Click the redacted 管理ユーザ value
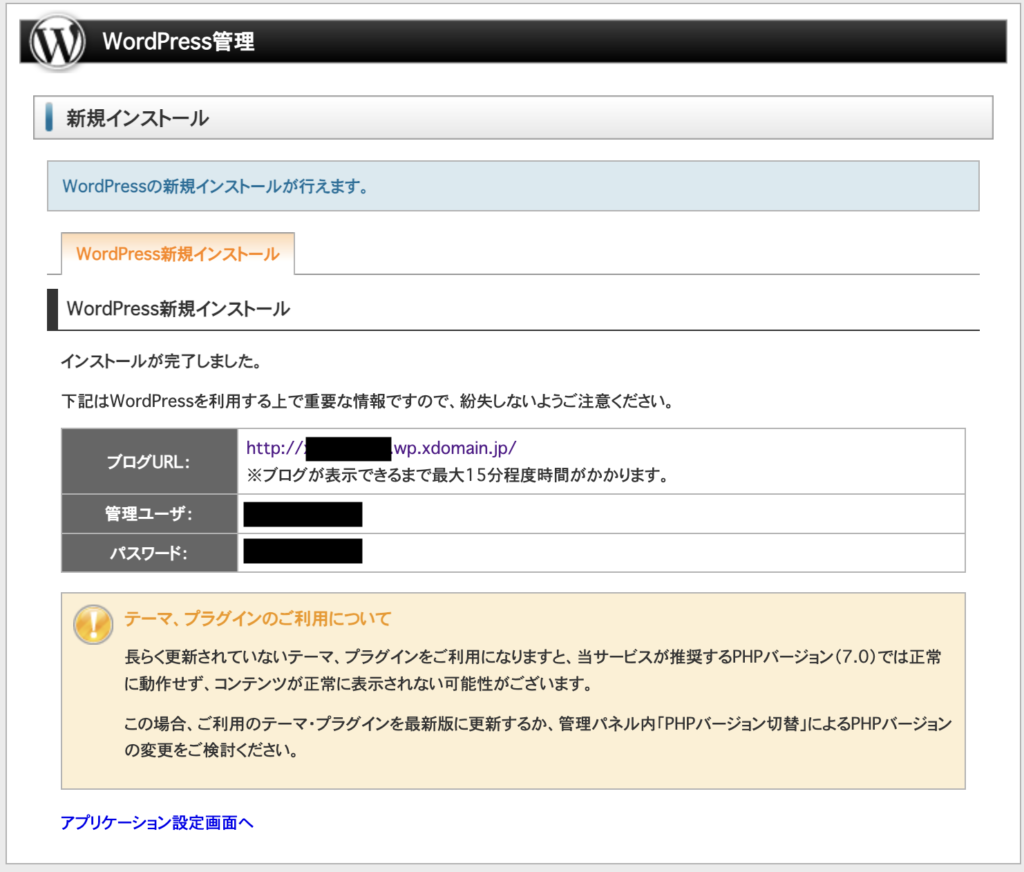 (302, 514)
